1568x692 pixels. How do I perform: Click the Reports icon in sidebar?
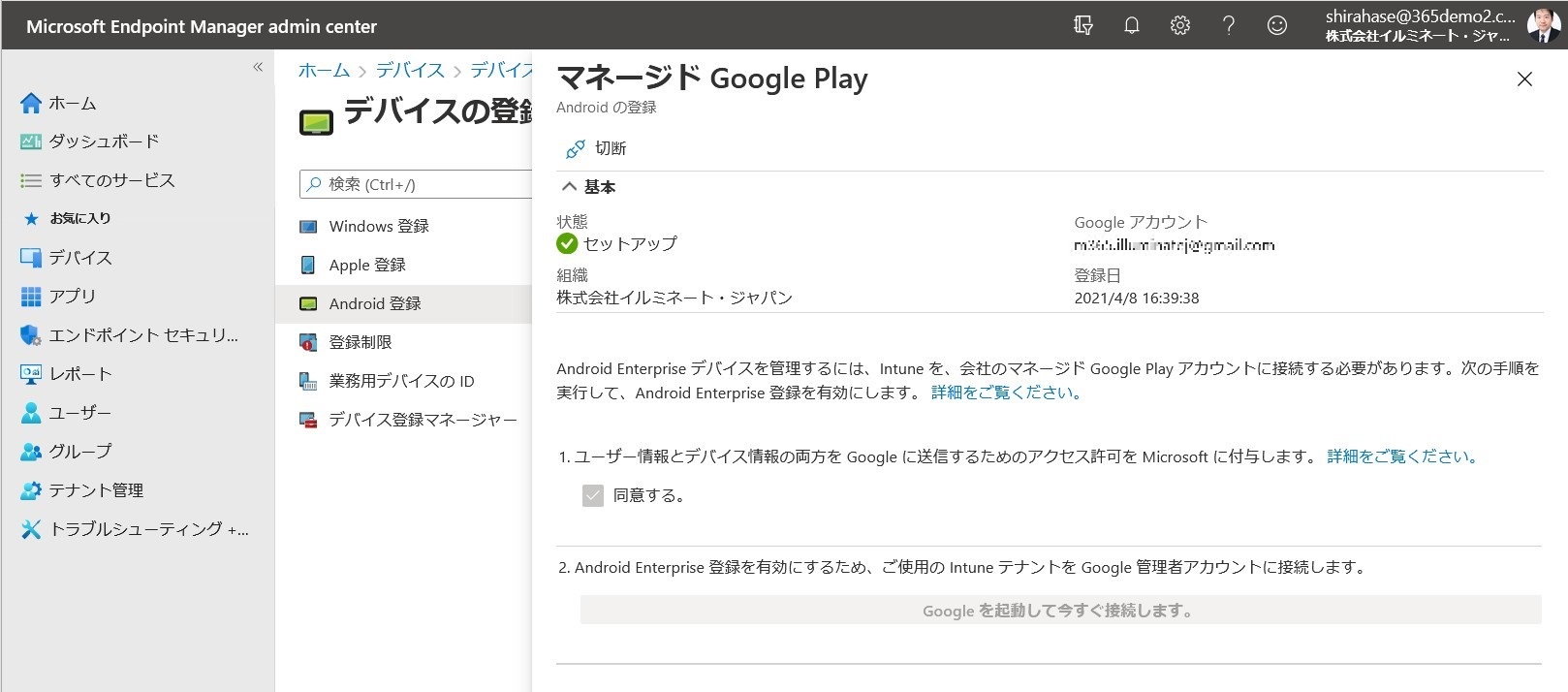pos(31,374)
